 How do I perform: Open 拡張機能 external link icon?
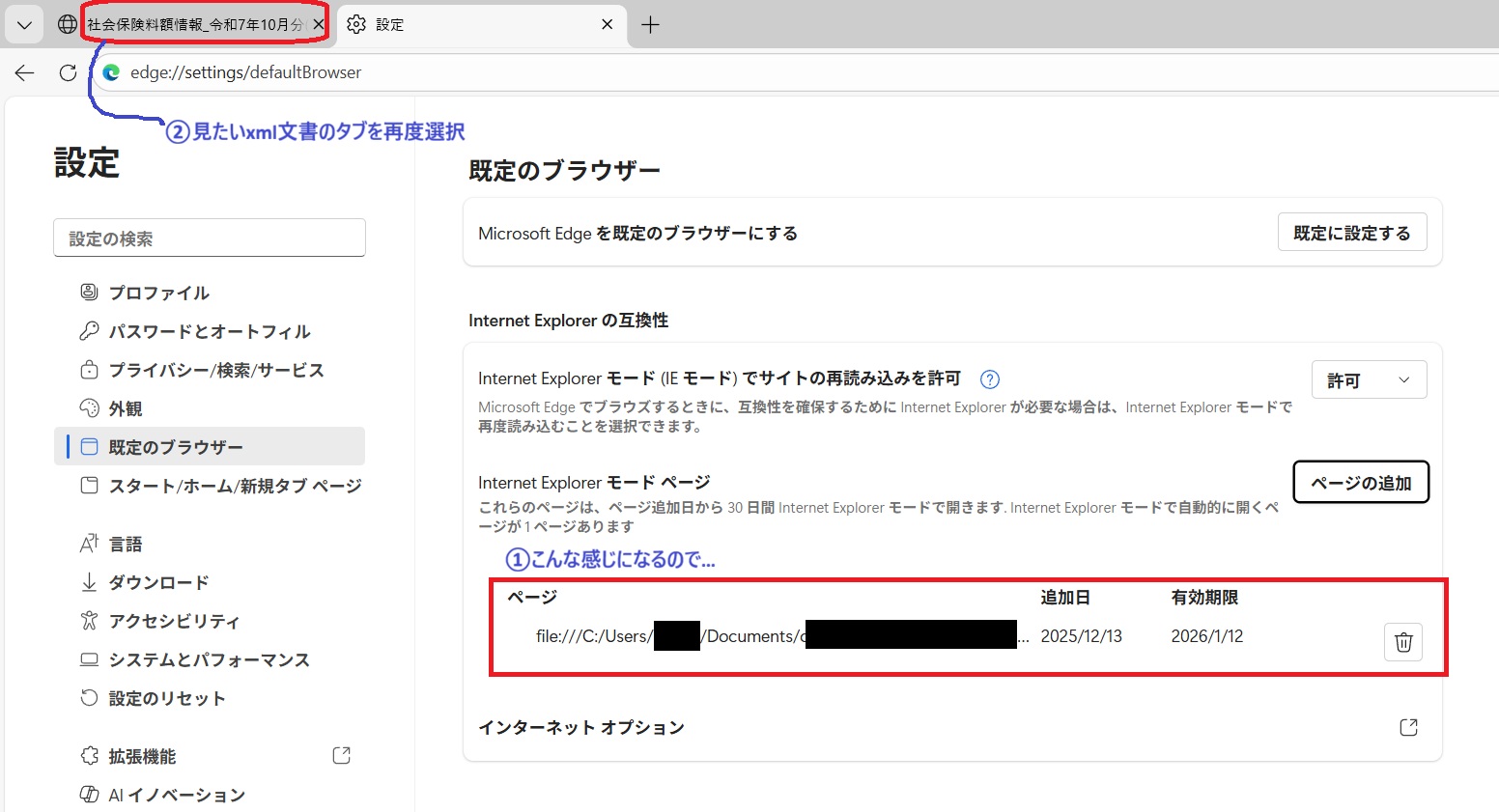341,756
